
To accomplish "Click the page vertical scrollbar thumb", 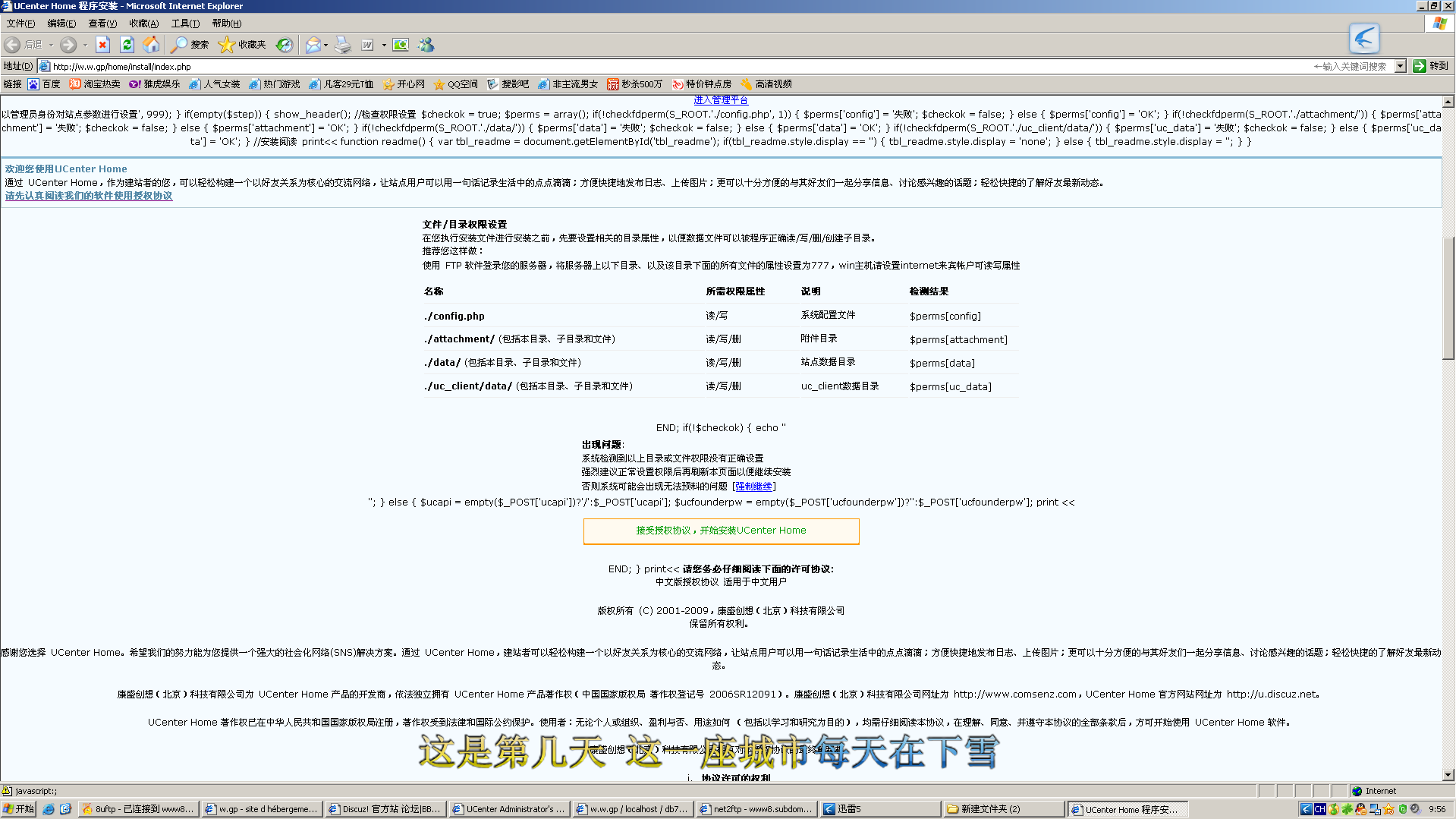I will coord(1448,298).
